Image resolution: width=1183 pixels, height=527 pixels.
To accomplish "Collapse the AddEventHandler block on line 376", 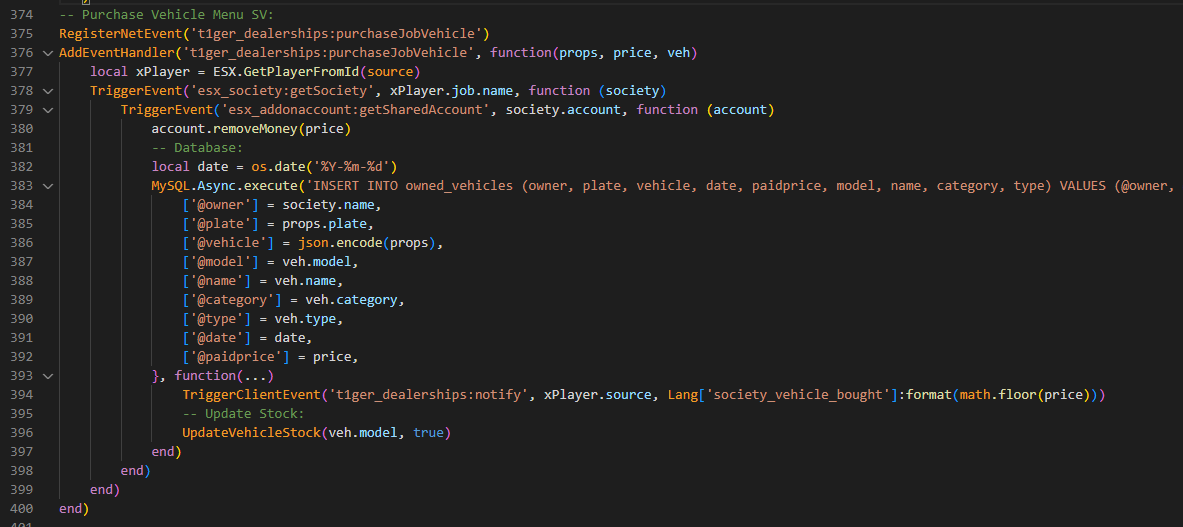I will pos(47,53).
